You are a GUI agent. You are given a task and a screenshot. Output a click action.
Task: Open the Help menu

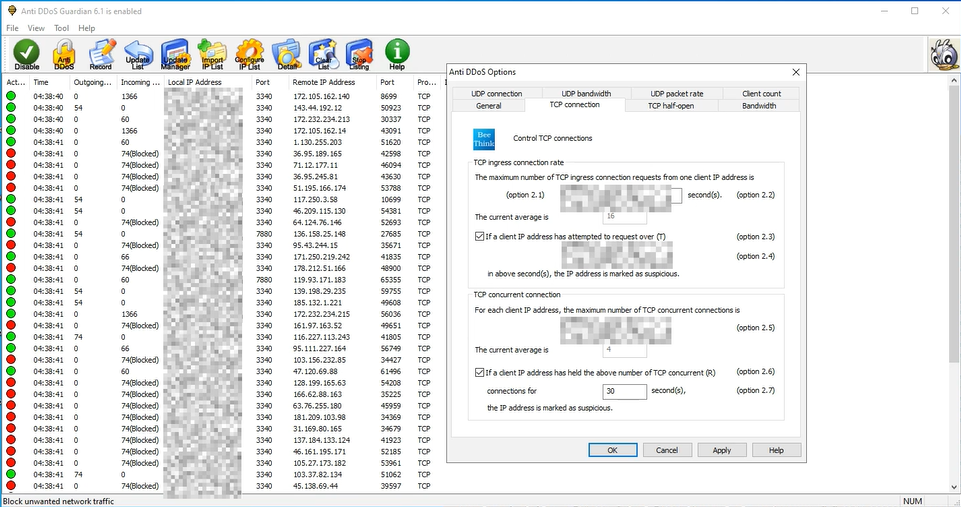click(x=86, y=28)
